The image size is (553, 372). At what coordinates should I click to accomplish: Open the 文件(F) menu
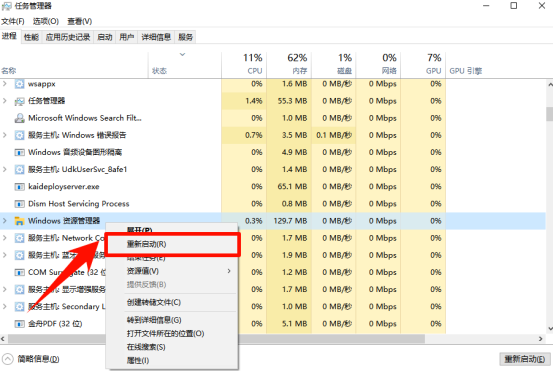coord(13,21)
